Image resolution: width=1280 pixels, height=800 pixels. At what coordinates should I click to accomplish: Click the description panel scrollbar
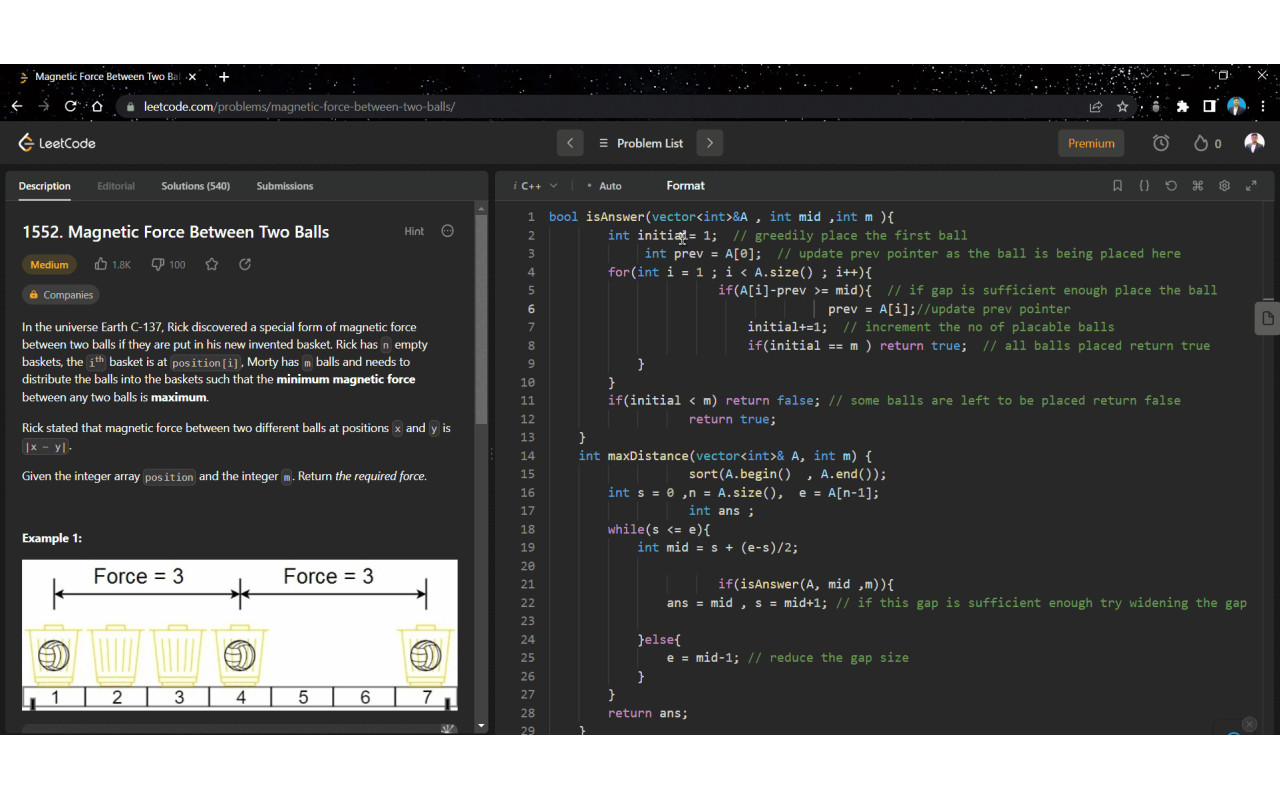(481, 320)
